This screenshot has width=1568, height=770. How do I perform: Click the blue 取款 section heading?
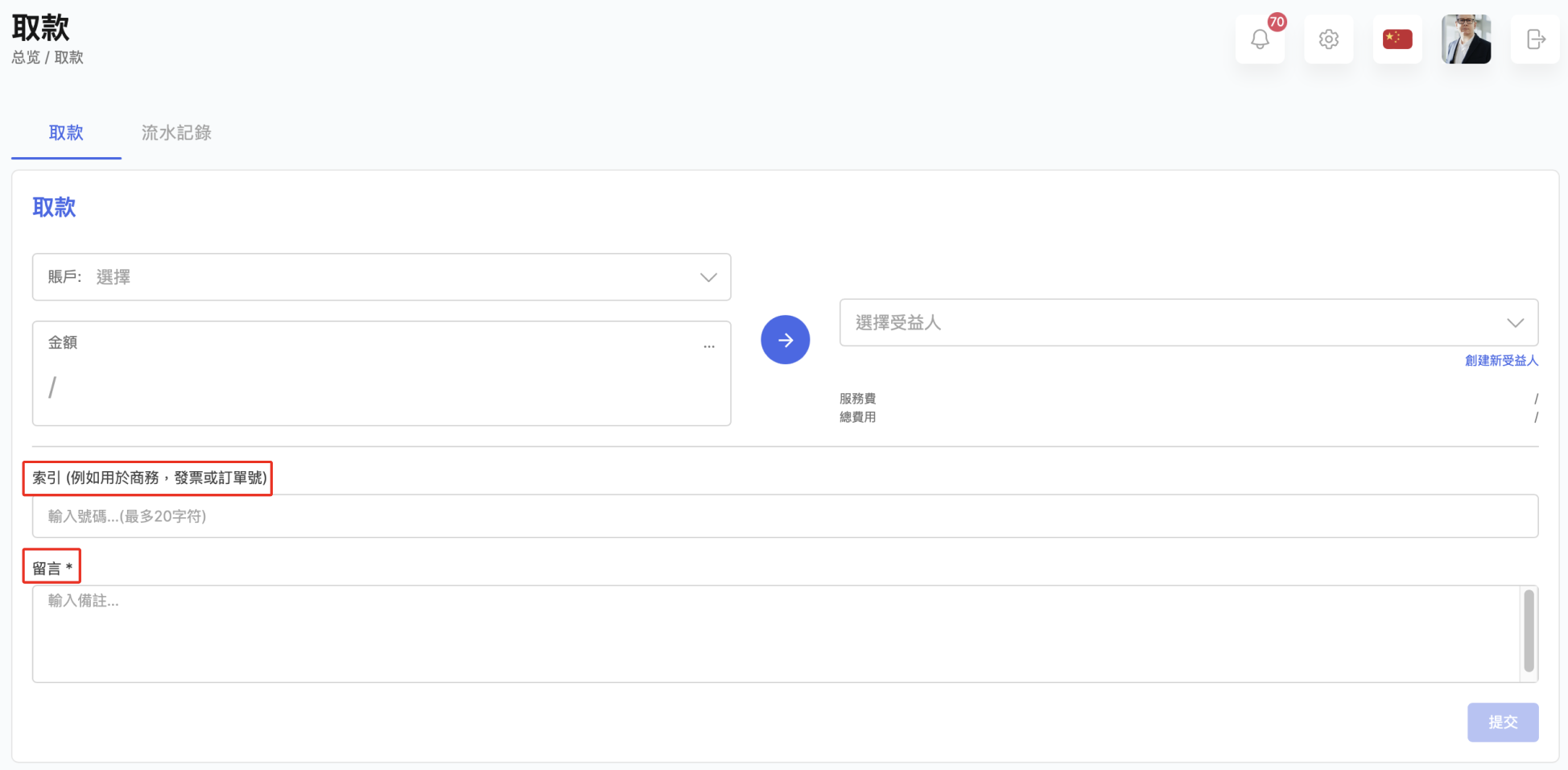point(54,207)
